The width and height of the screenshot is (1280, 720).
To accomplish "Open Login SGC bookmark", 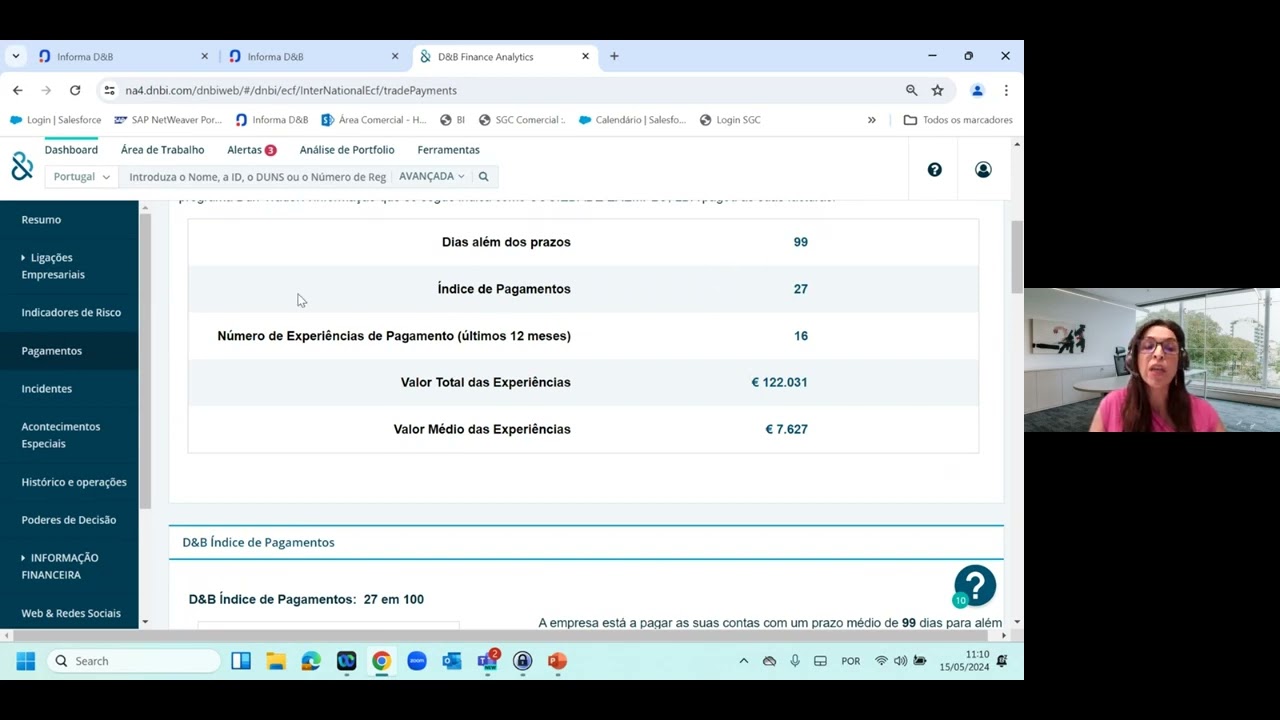I will tap(730, 120).
